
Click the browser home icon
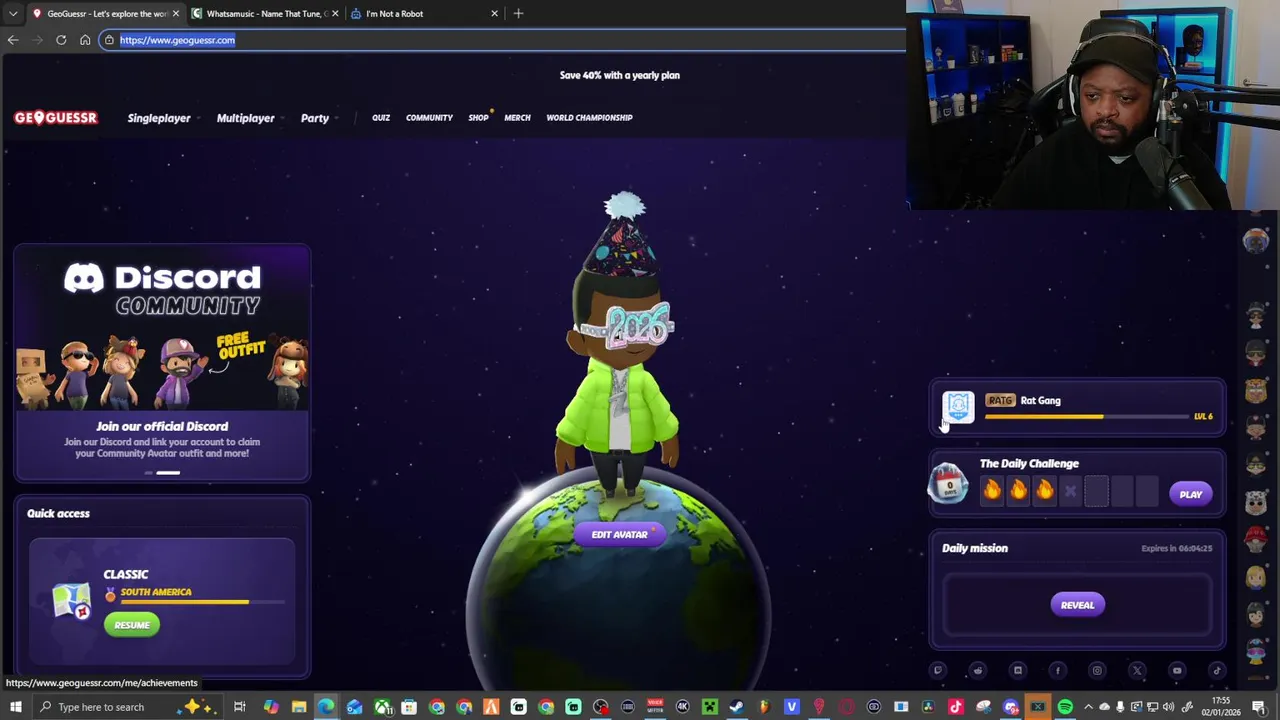[85, 40]
